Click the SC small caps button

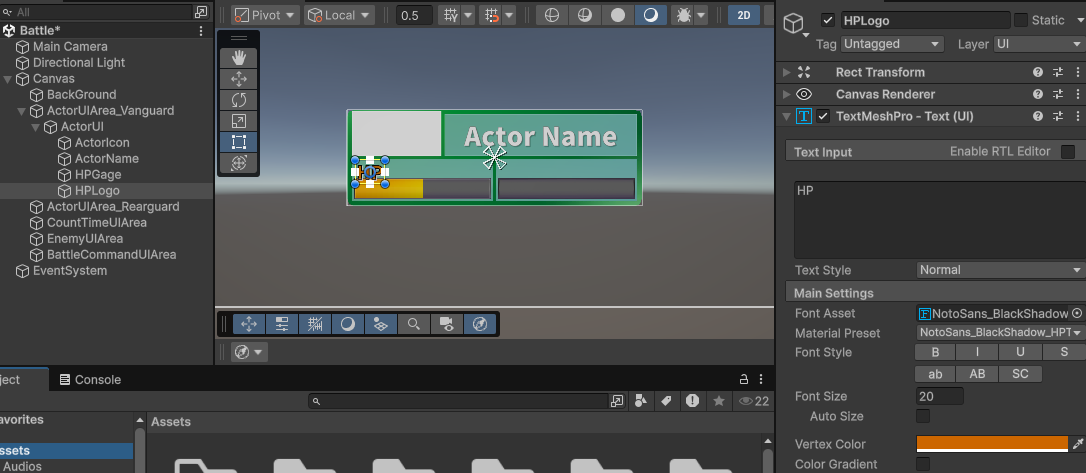click(x=1021, y=374)
